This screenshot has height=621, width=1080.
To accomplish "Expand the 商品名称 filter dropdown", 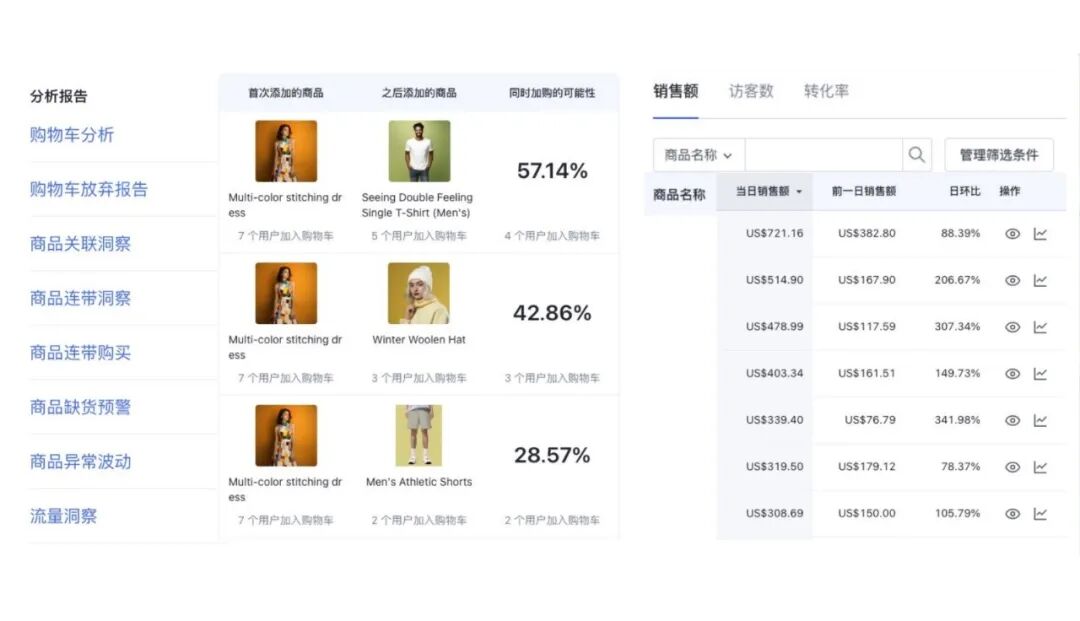I will tap(698, 155).
